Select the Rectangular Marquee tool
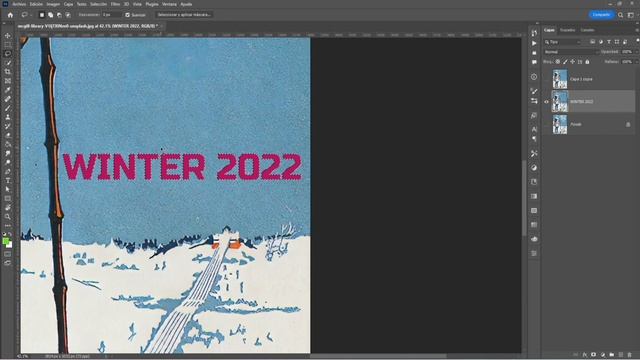Image resolution: width=640 pixels, height=360 pixels. (x=8, y=45)
